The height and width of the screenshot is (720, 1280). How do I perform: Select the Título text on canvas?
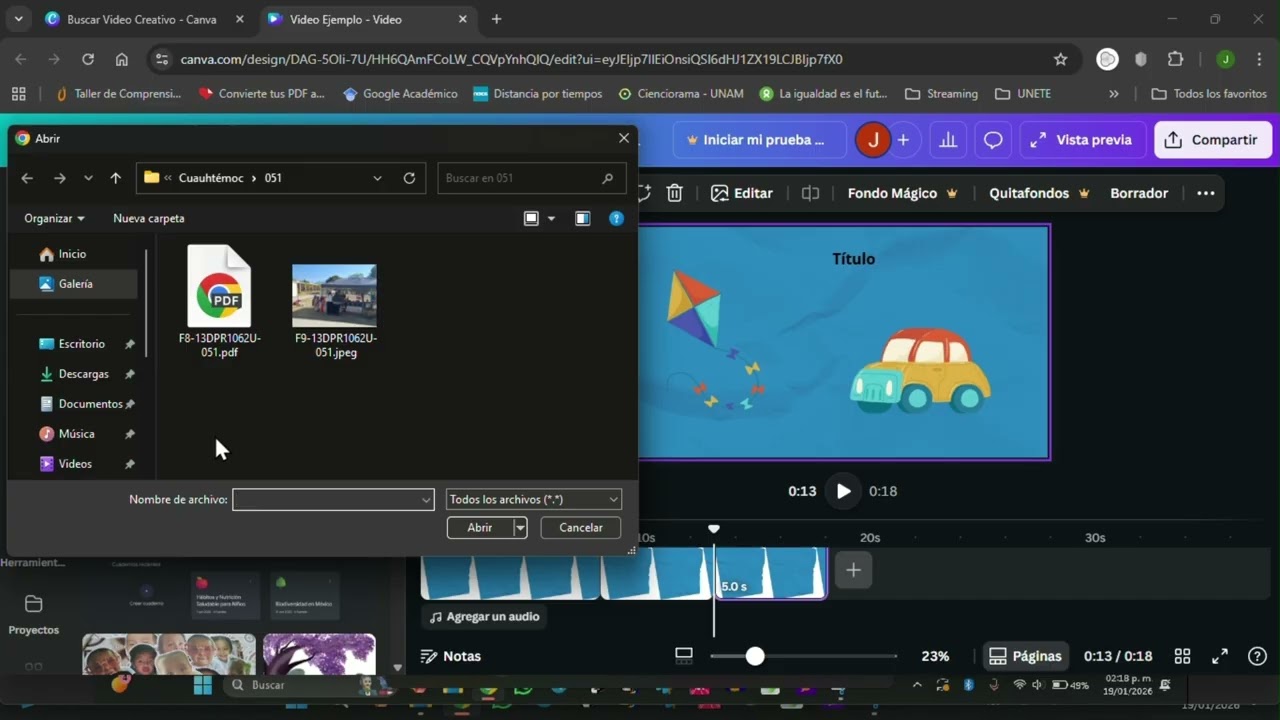pyautogui.click(x=853, y=259)
